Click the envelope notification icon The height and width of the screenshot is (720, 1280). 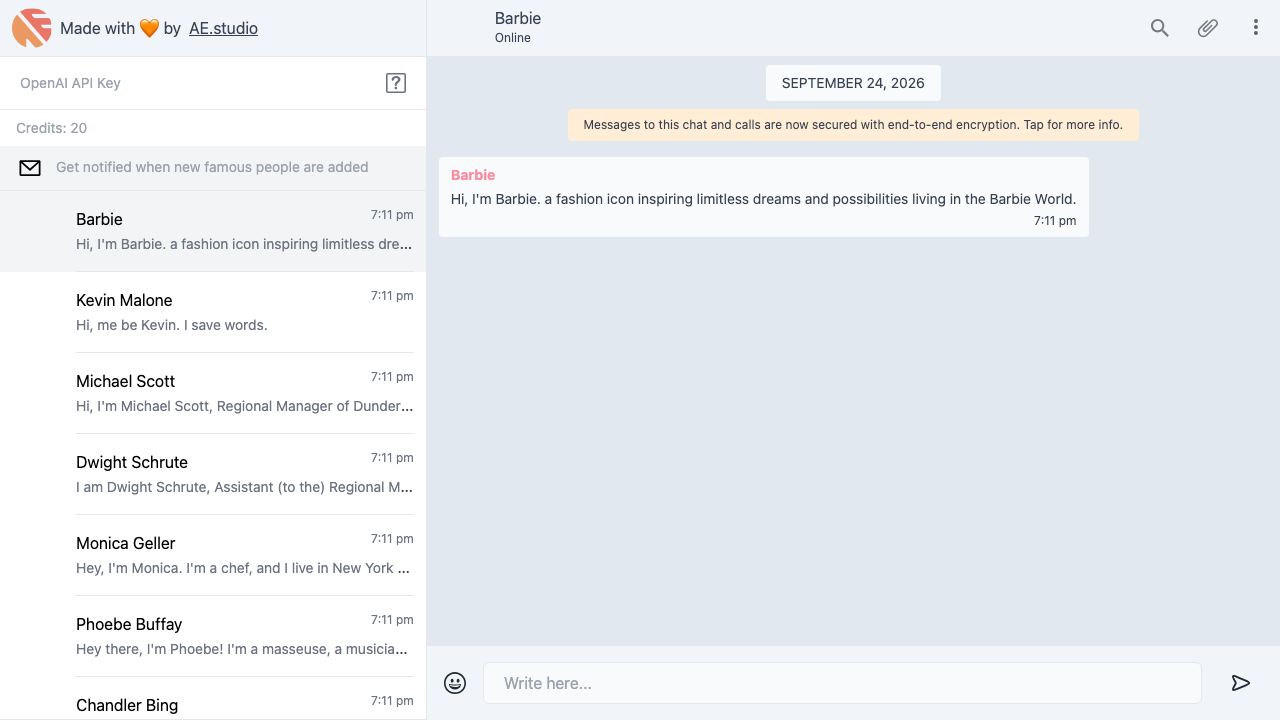(30, 168)
